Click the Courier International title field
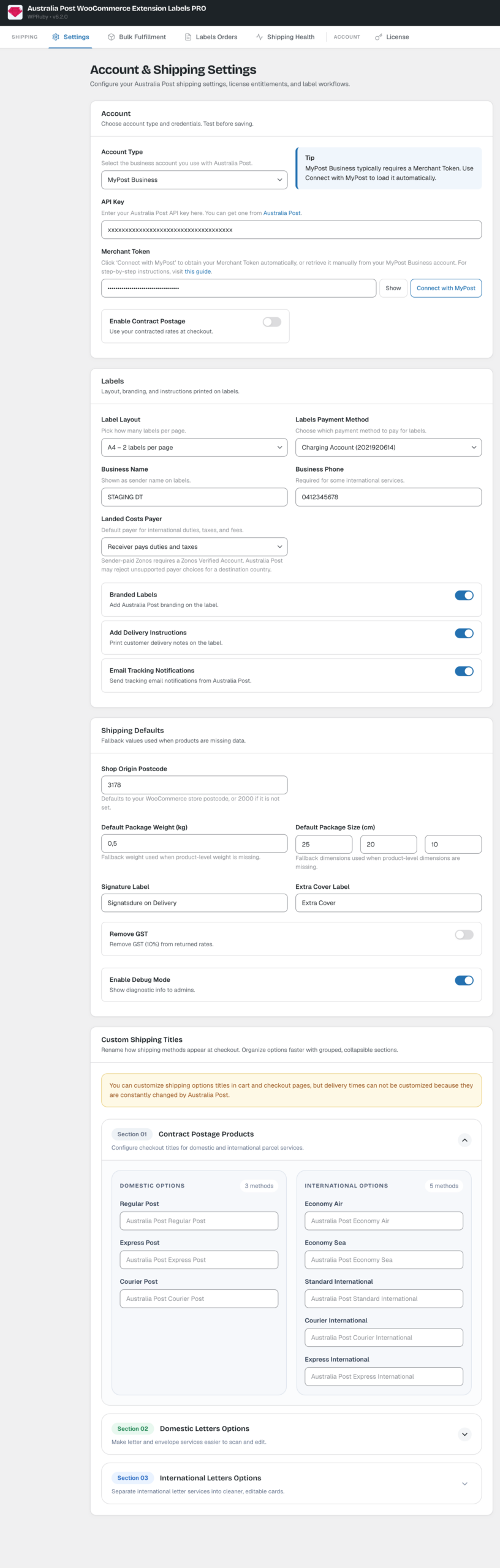 384,1338
